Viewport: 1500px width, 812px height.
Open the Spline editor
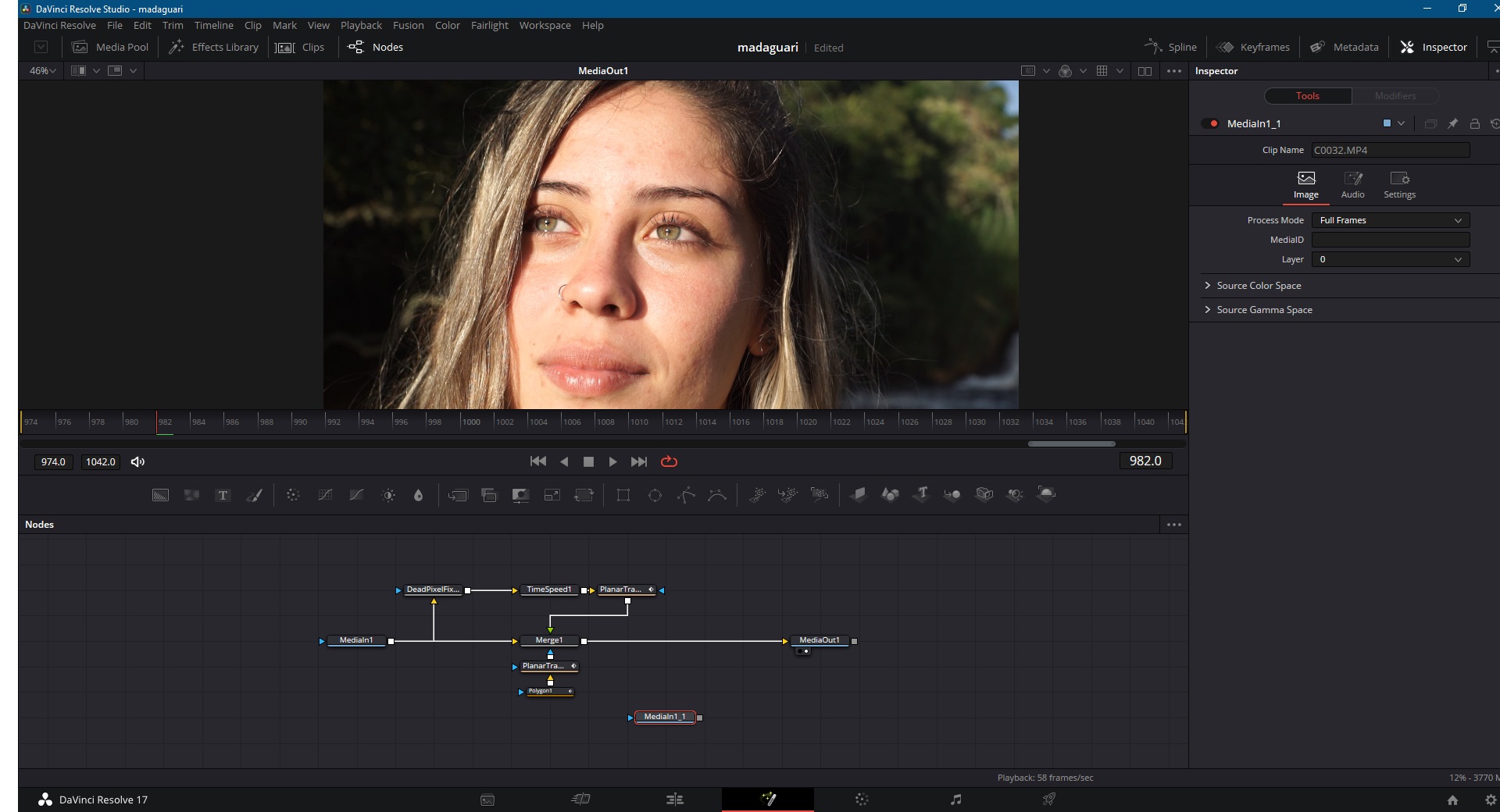click(x=1171, y=47)
